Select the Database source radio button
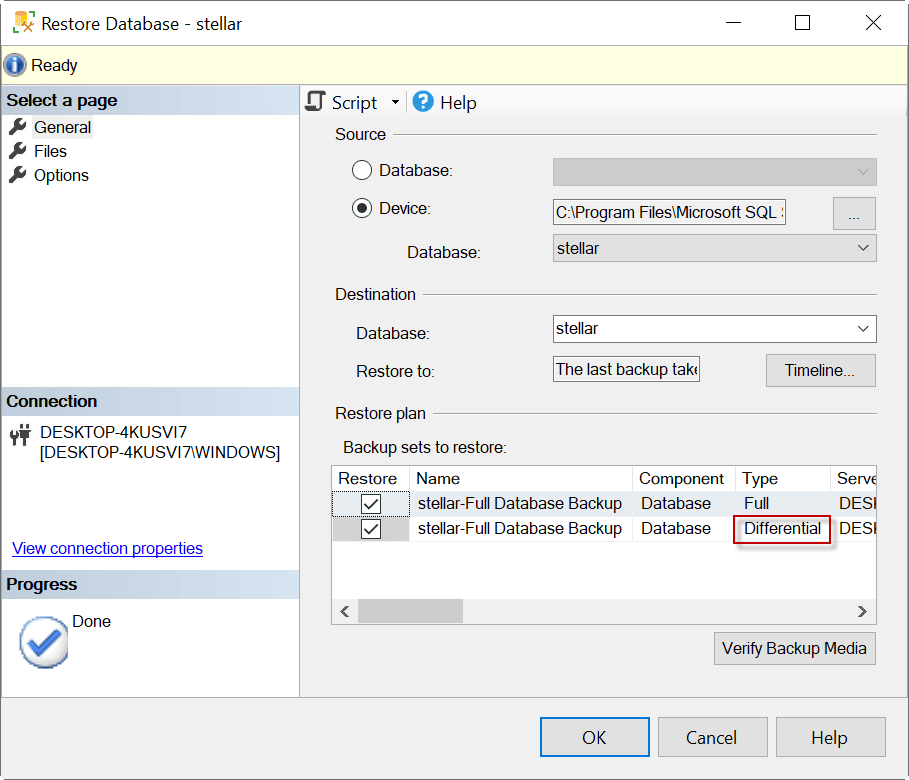 pyautogui.click(x=362, y=171)
